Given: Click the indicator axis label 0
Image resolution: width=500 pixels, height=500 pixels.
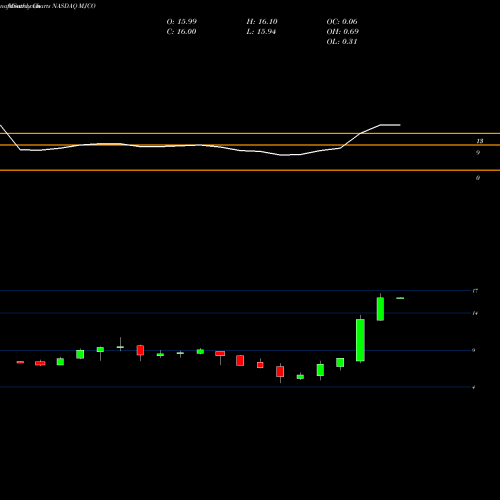Looking at the screenshot, I should (x=478, y=178).
